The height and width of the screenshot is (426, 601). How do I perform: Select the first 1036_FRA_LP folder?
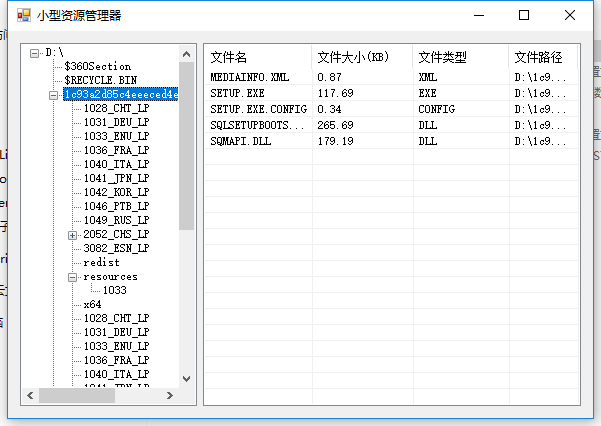tap(117, 150)
